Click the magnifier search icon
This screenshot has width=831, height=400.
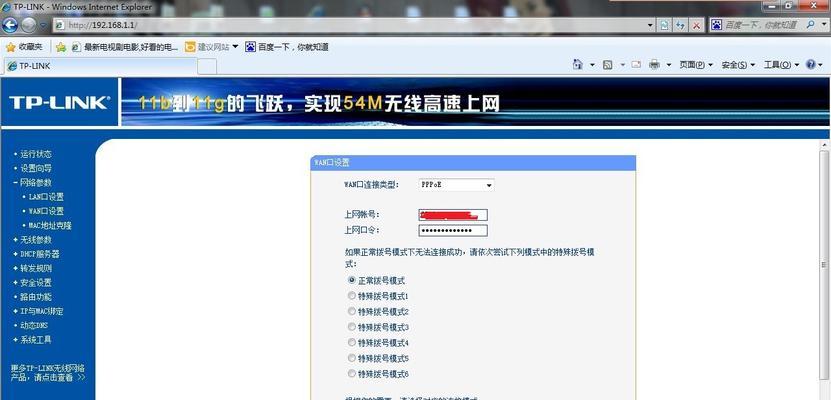(810, 24)
